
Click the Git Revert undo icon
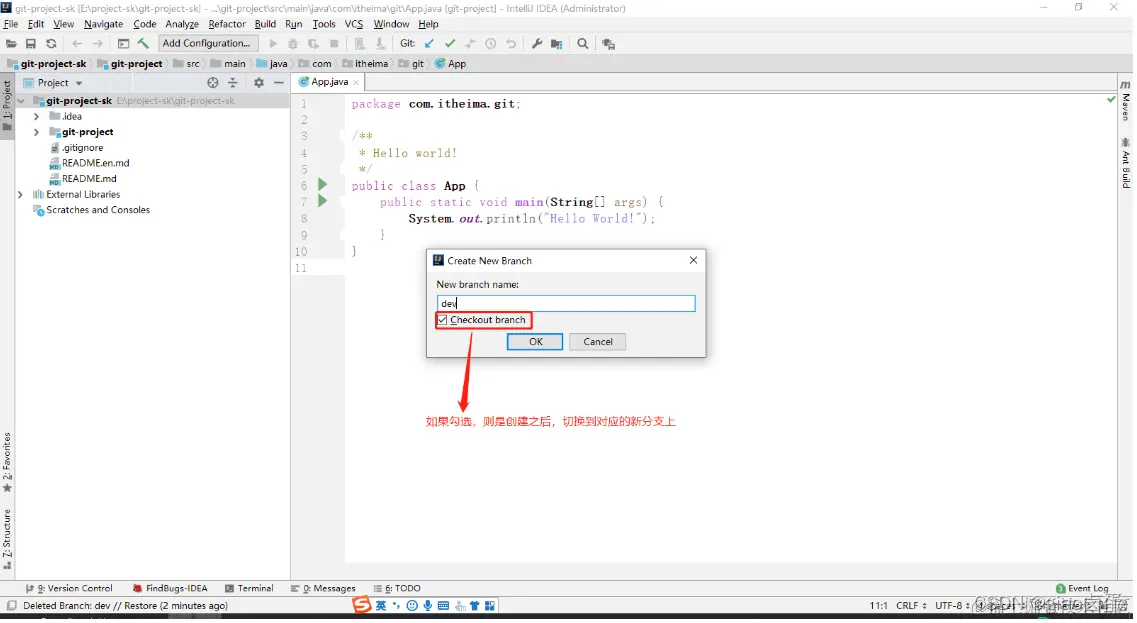point(511,44)
